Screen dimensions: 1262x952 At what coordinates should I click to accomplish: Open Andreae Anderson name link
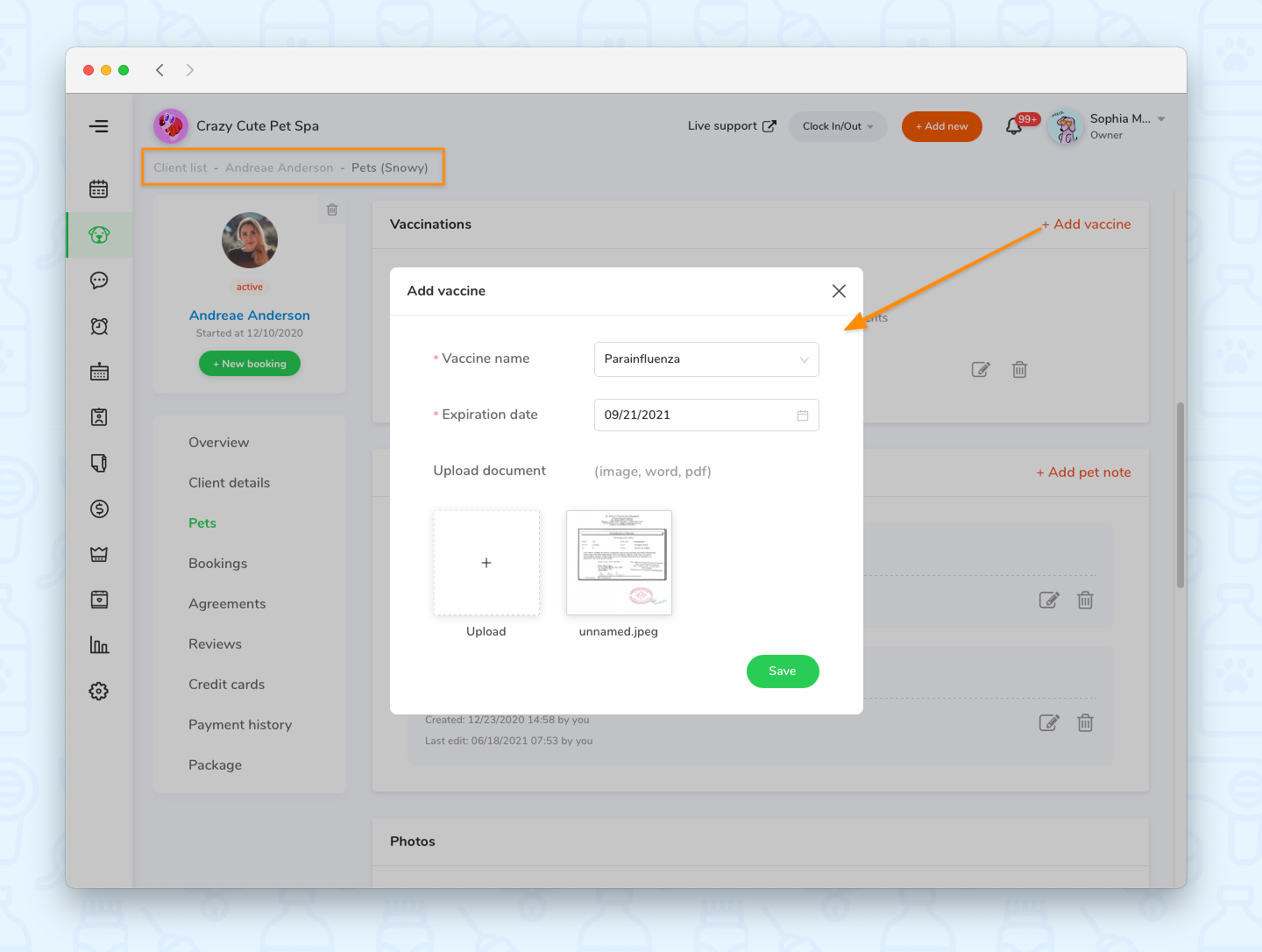tap(250, 316)
